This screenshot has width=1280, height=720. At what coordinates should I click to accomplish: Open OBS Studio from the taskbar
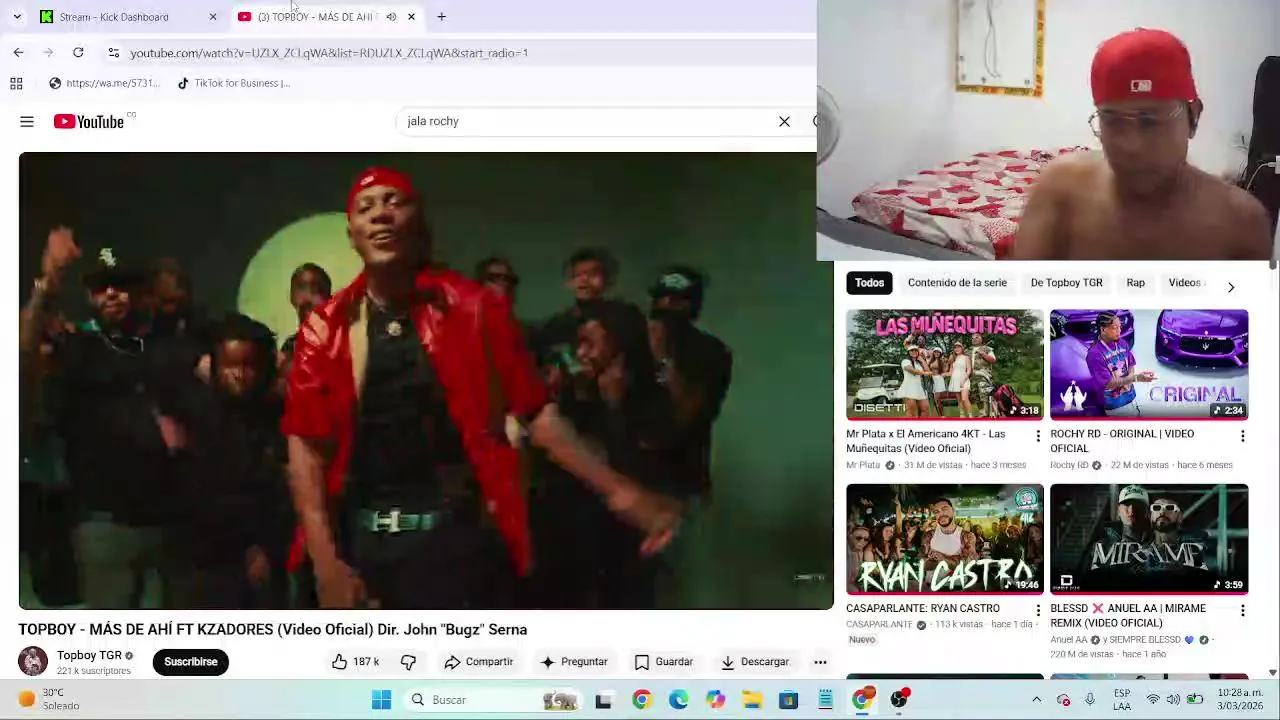pyautogui.click(x=899, y=700)
